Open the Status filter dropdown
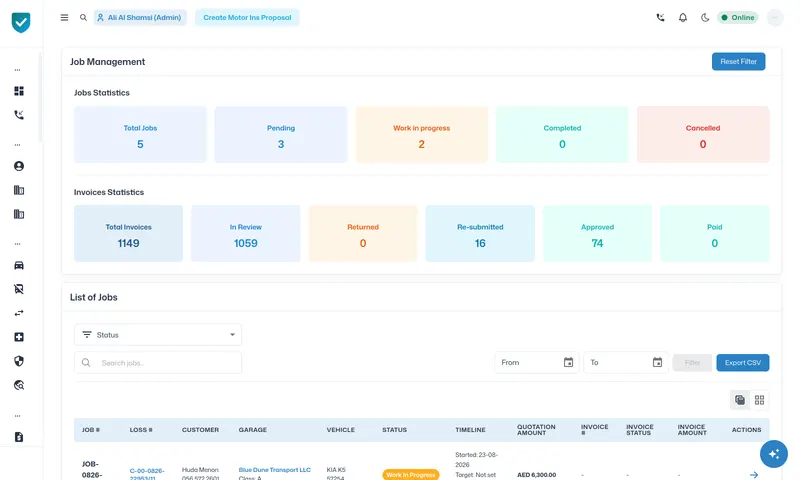The height and width of the screenshot is (480, 800). coord(158,335)
